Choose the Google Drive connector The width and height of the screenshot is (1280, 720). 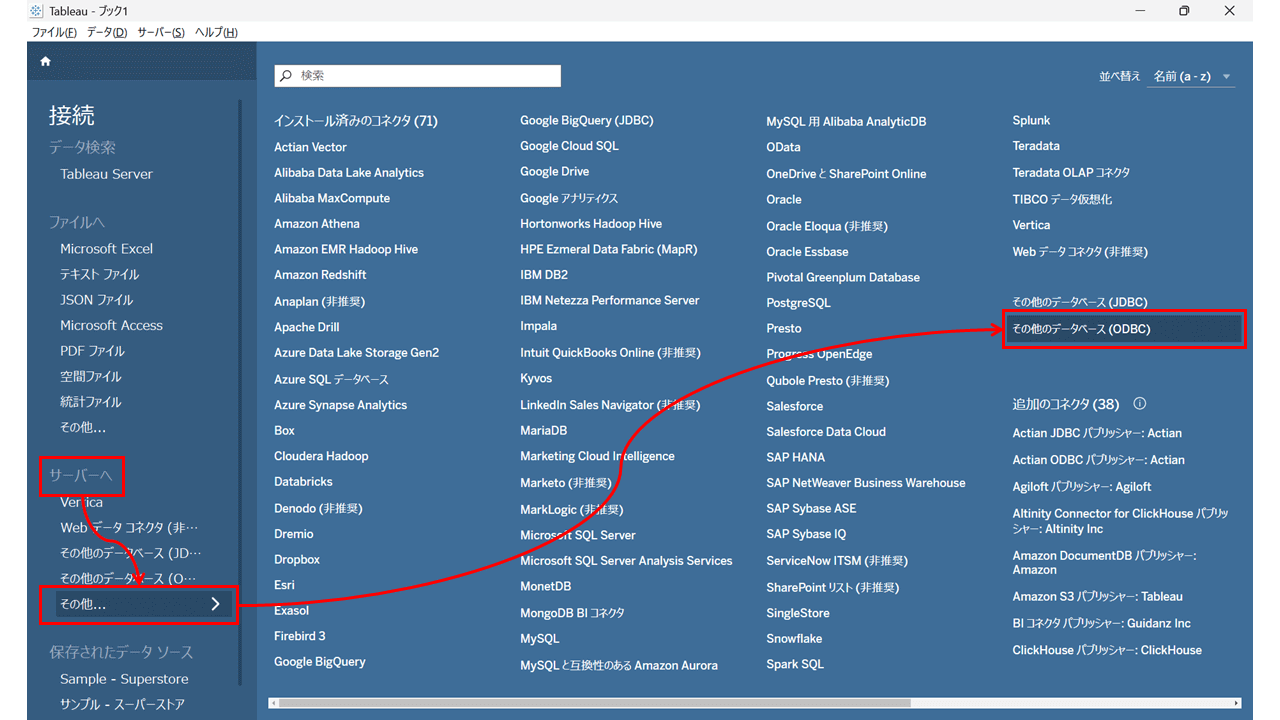click(555, 172)
